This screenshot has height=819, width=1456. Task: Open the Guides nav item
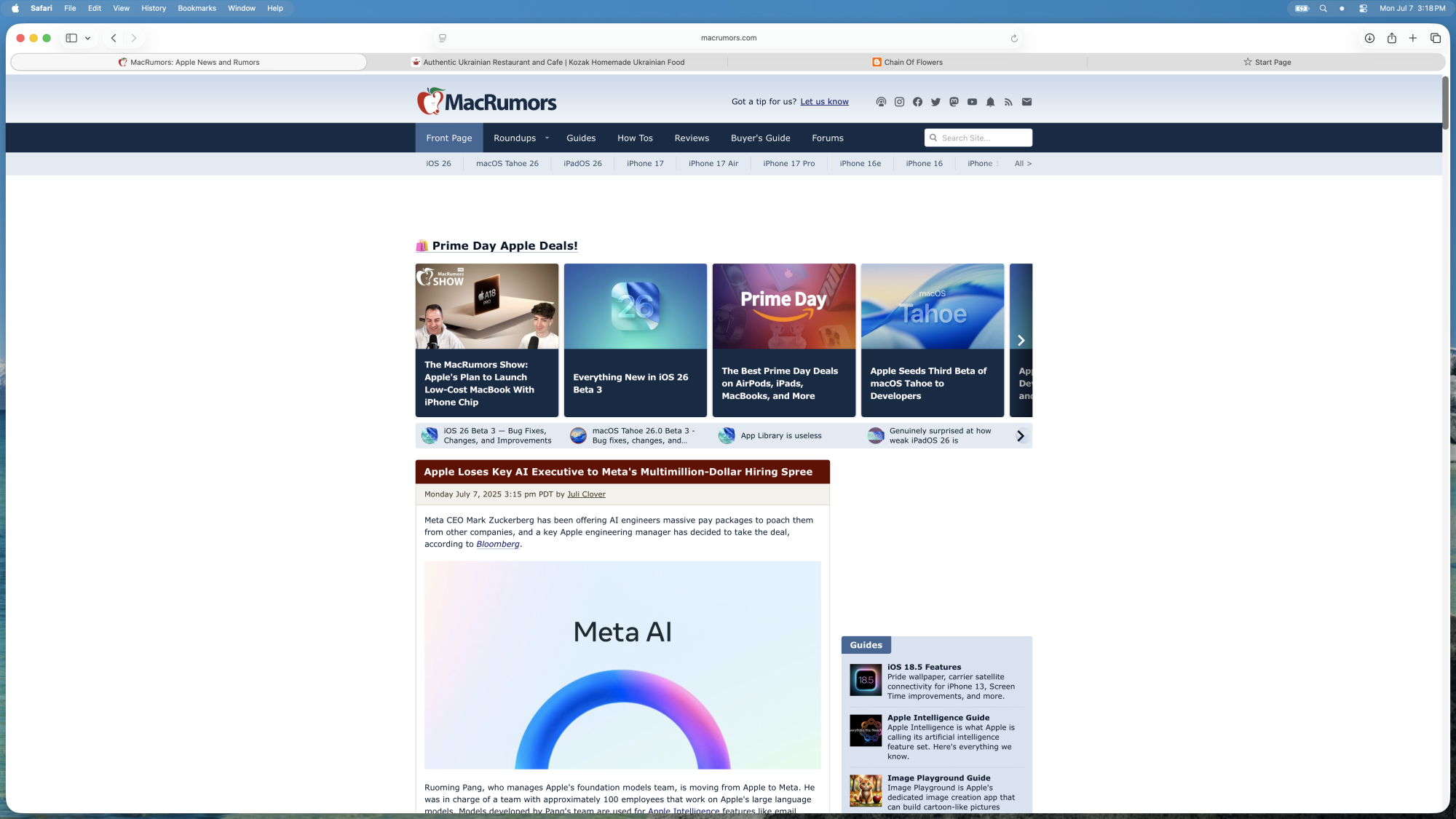point(581,138)
